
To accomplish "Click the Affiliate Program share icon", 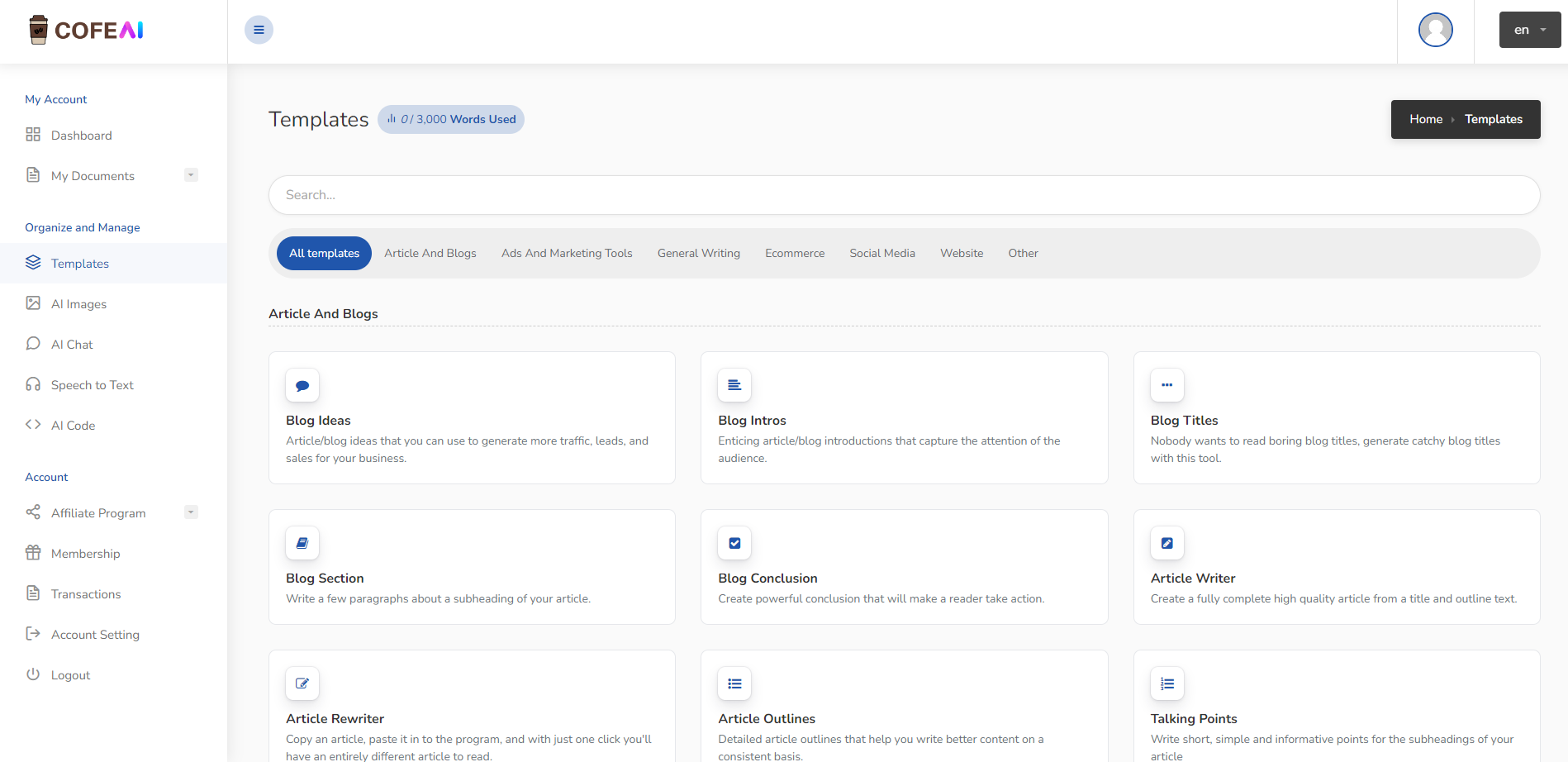I will click(x=33, y=512).
